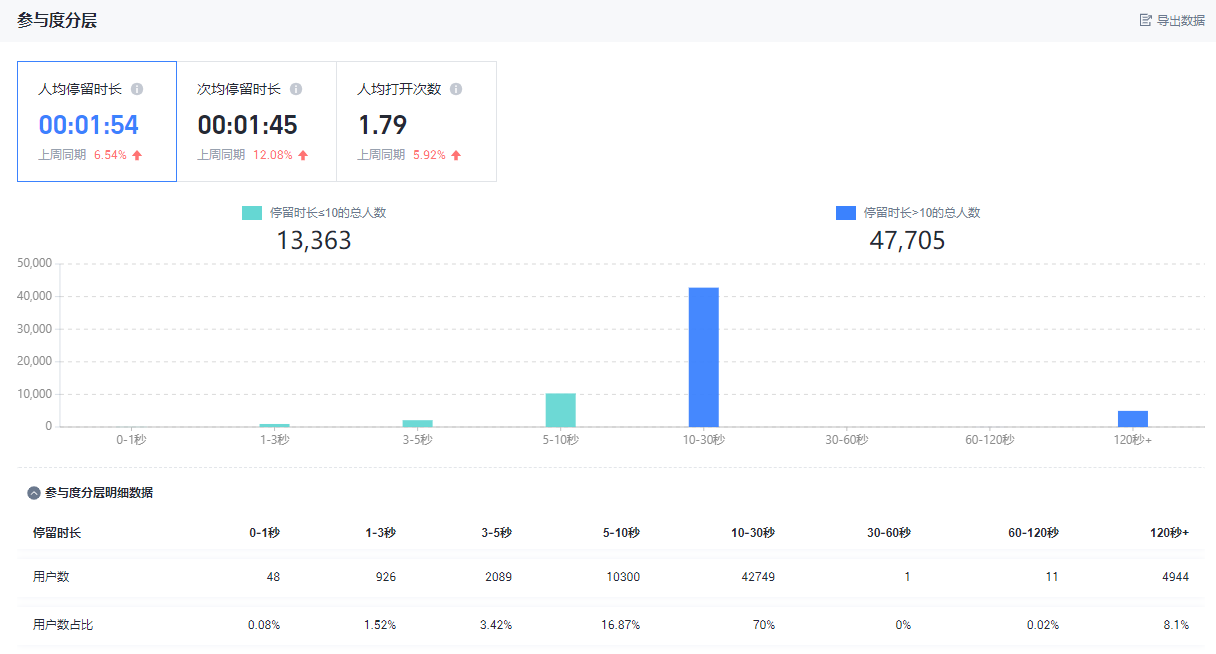Click the 3-5秒 teal bar in chart
Screen dimensions: 1216x654
click(417, 423)
